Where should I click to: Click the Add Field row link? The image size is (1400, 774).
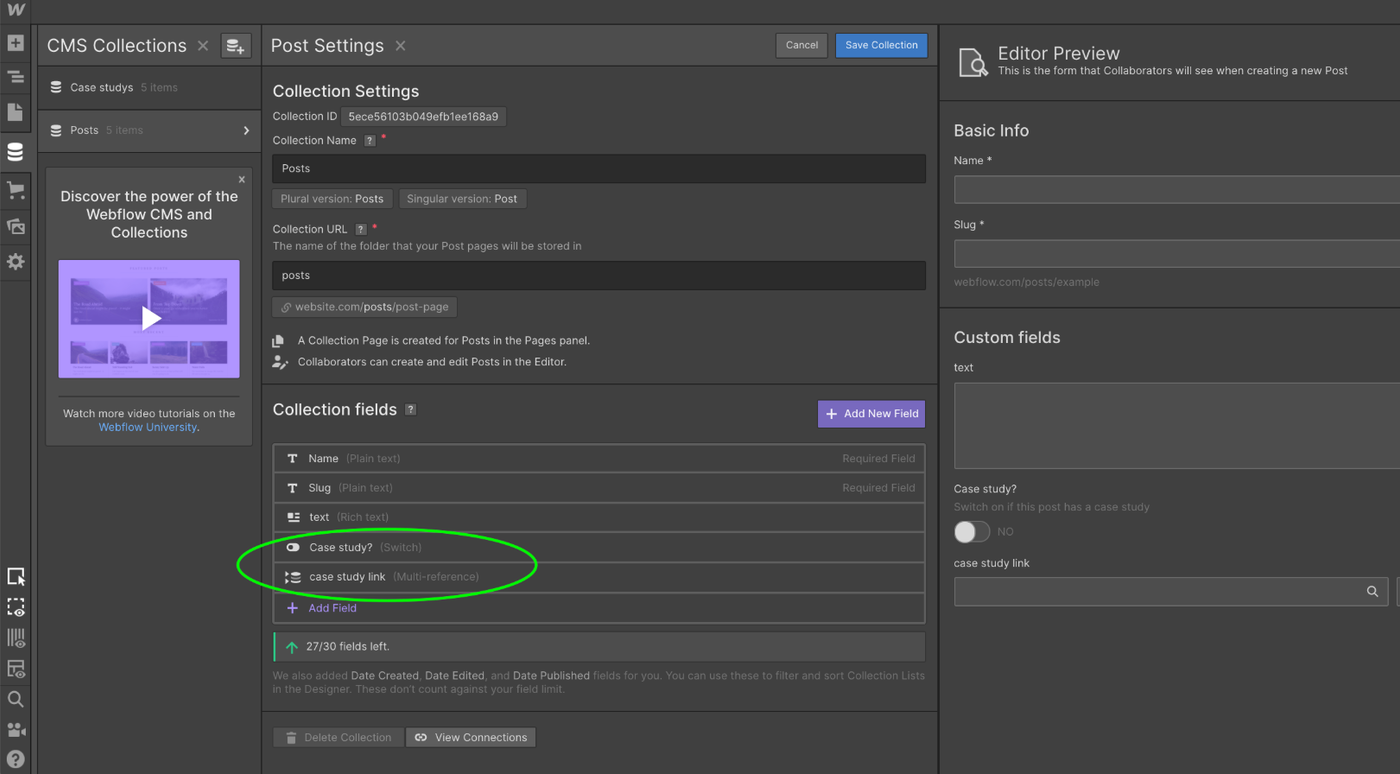[x=332, y=608]
